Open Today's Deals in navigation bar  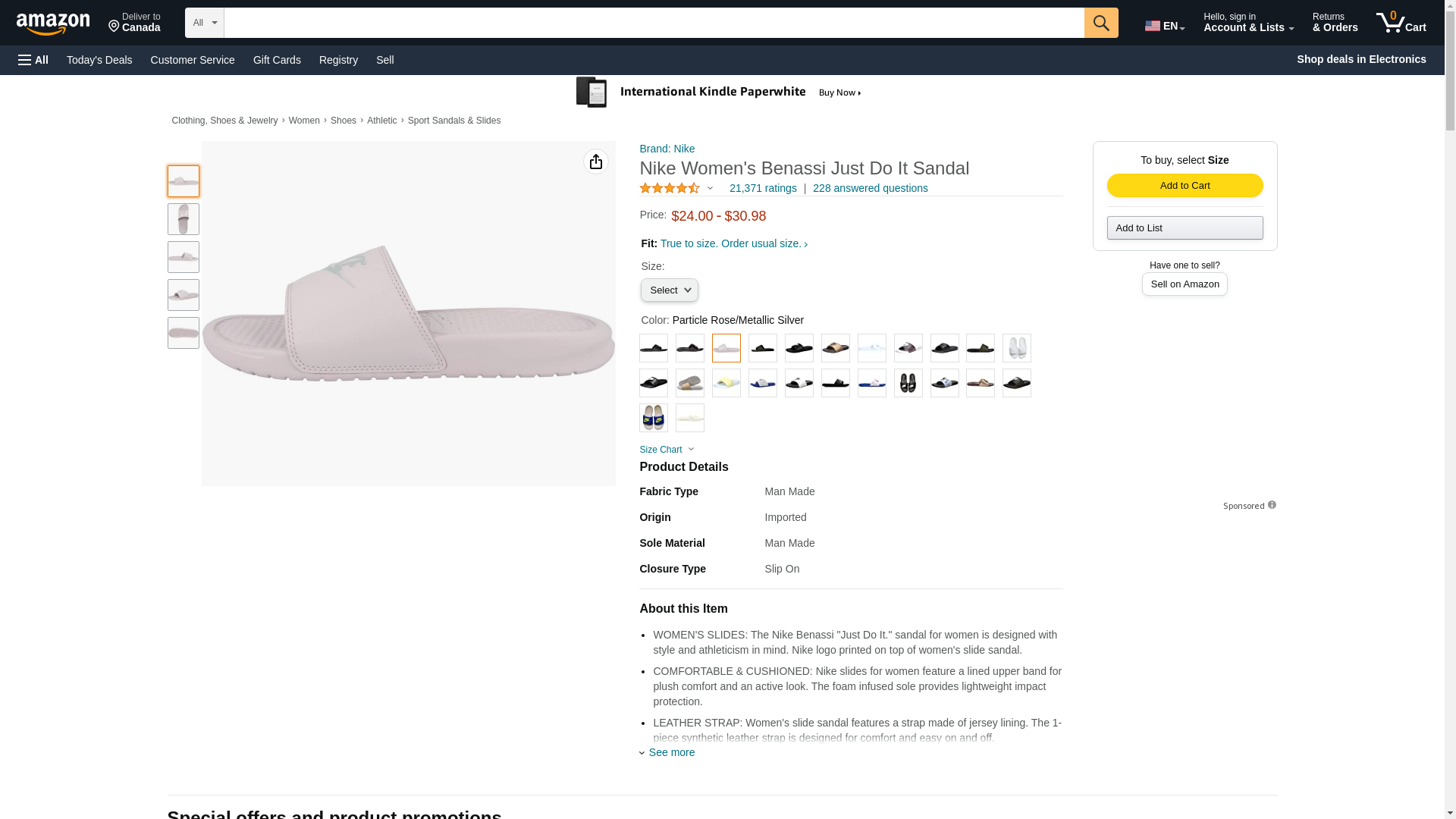(x=99, y=60)
